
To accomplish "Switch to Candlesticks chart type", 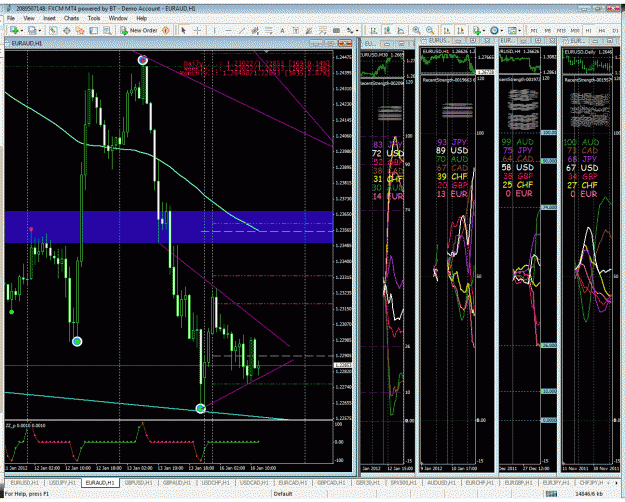I will click(x=387, y=30).
